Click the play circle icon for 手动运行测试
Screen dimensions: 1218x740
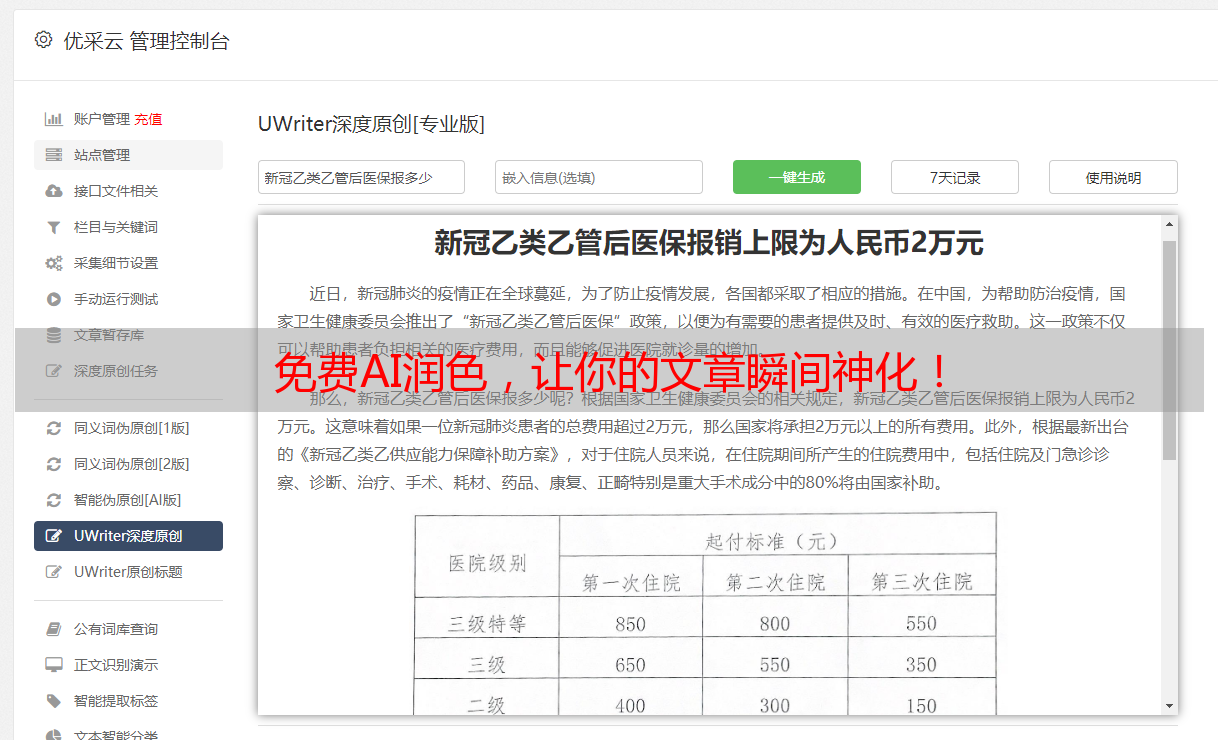coord(54,299)
